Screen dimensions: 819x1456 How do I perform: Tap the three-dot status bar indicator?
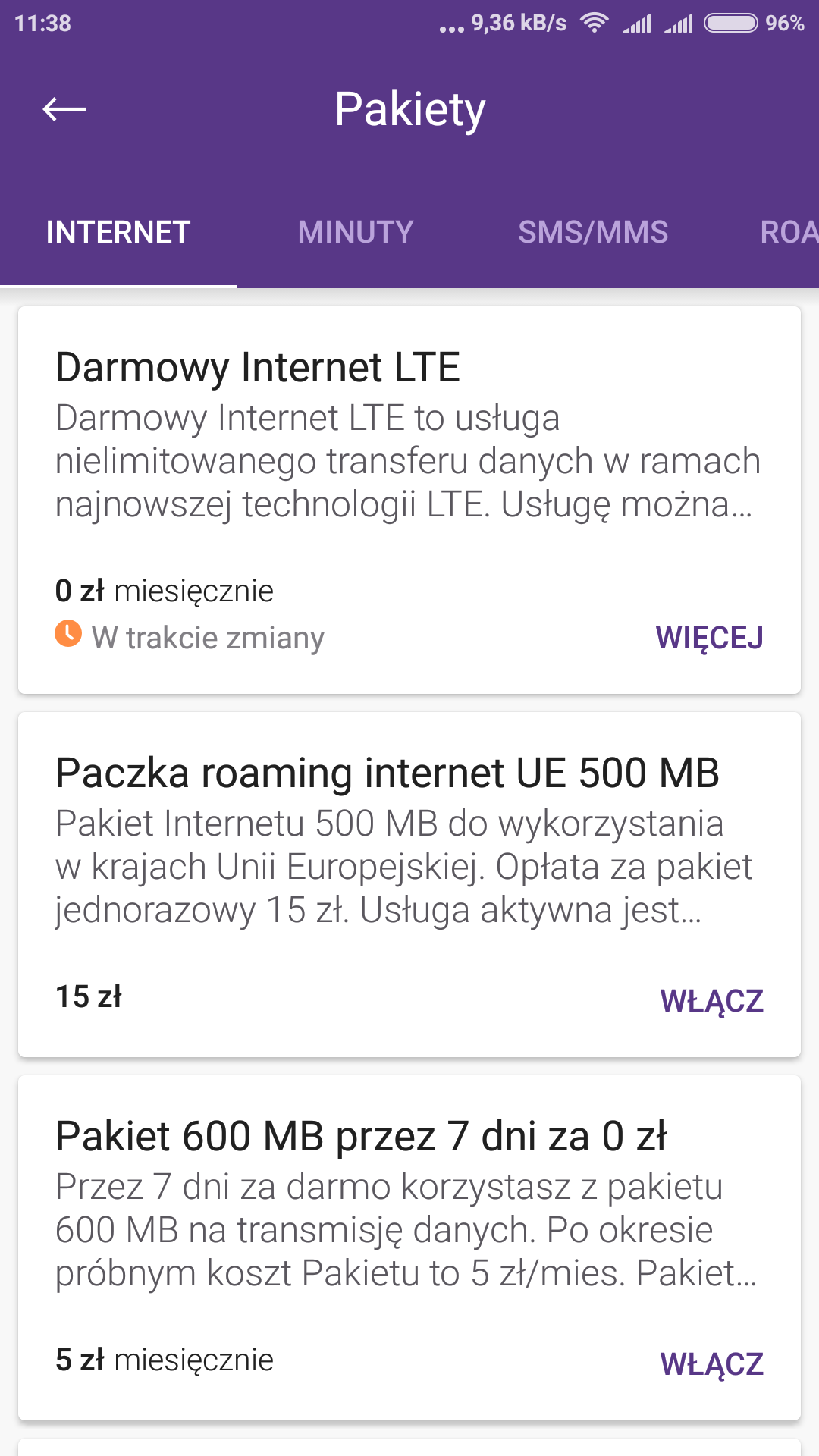(451, 29)
